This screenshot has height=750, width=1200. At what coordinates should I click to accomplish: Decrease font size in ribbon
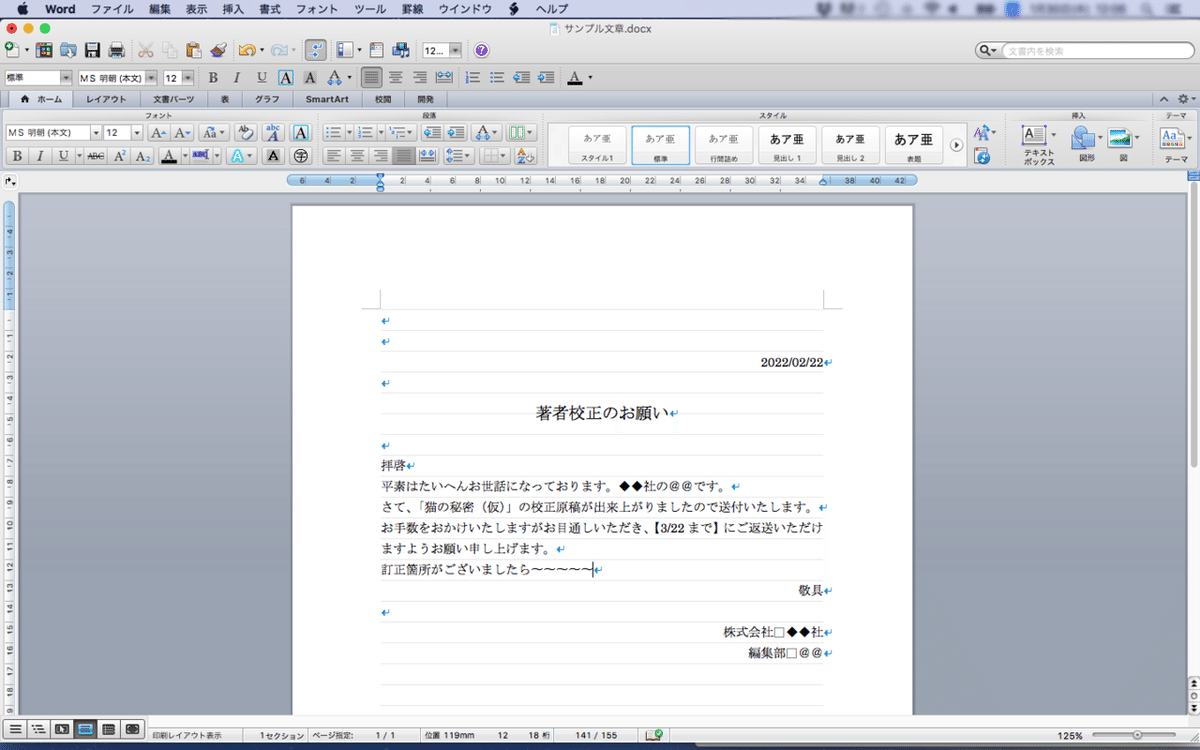point(183,132)
